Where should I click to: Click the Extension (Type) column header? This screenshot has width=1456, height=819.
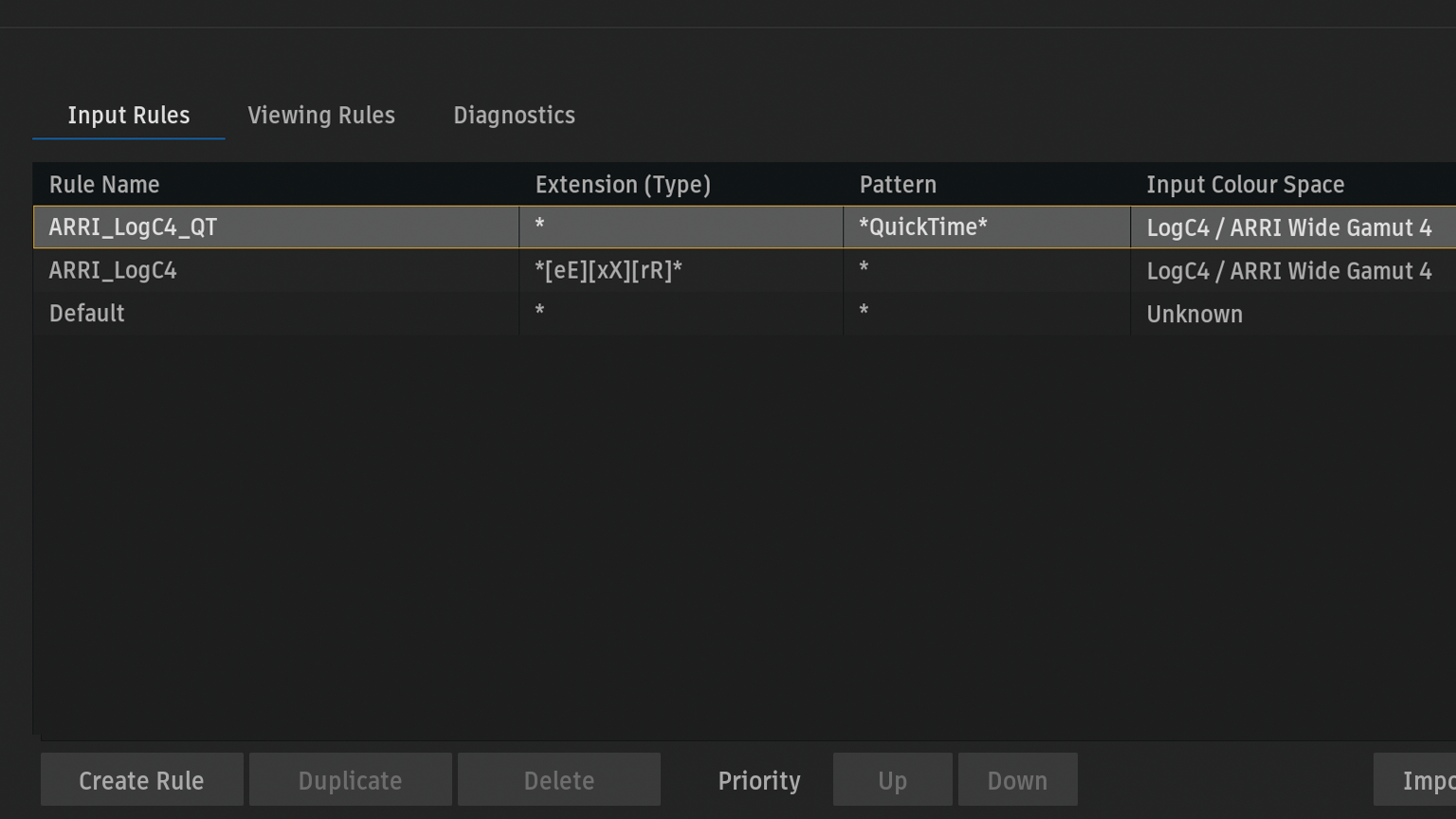point(623,185)
